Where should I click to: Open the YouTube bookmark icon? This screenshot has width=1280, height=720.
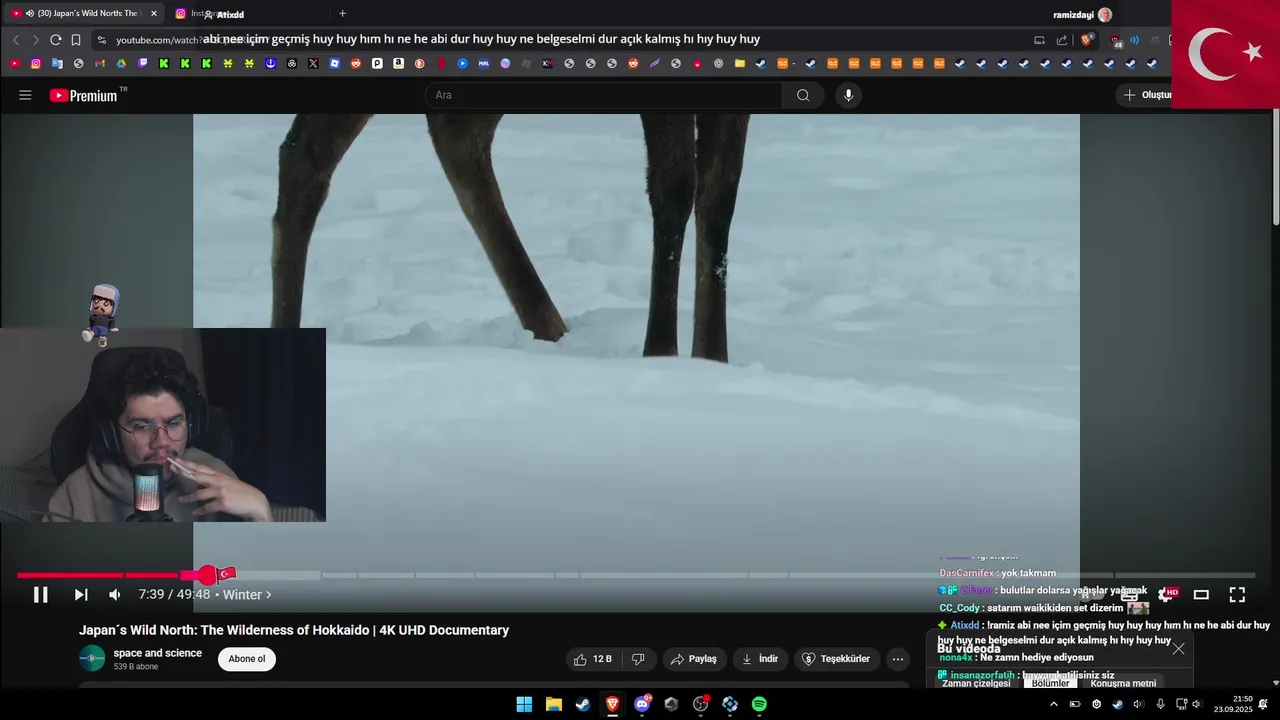[x=15, y=63]
